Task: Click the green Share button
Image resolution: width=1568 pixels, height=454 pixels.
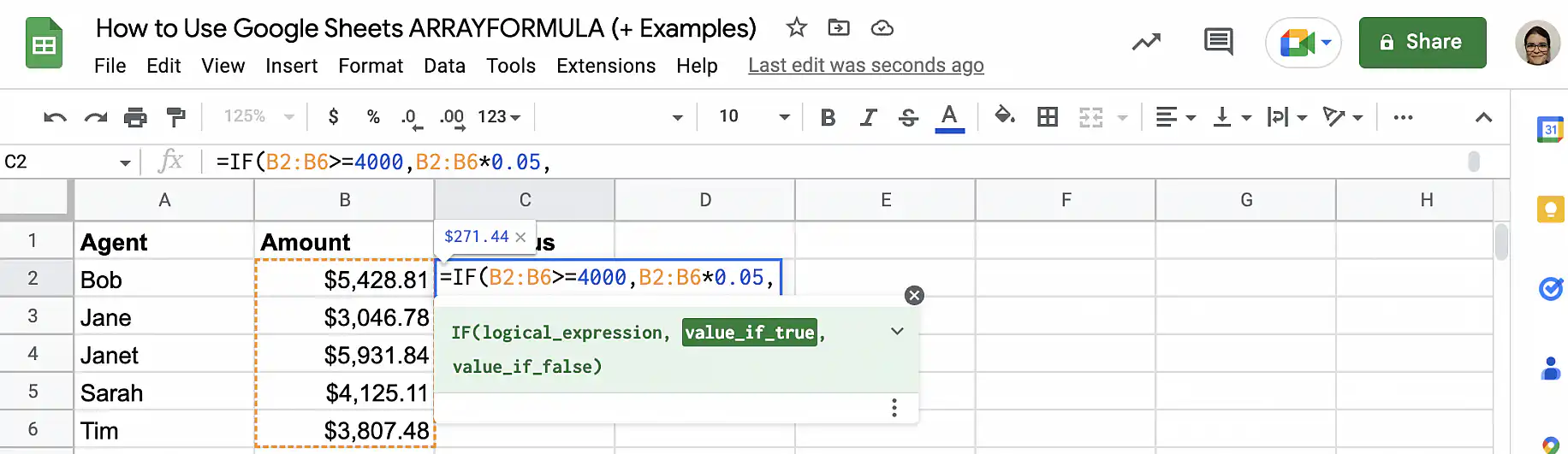Action: pyautogui.click(x=1422, y=42)
